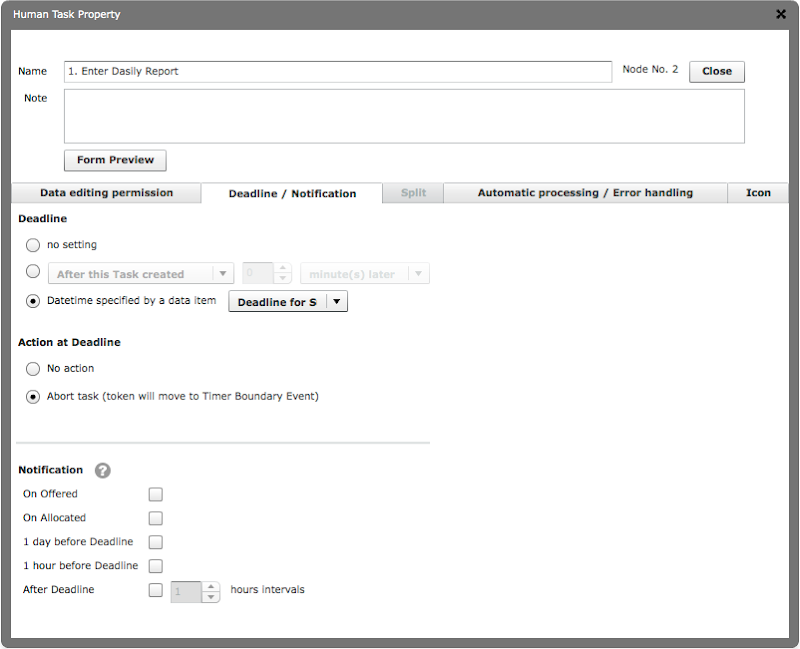Choose No action at Deadline
The height and width of the screenshot is (649, 800).
pyautogui.click(x=31, y=368)
